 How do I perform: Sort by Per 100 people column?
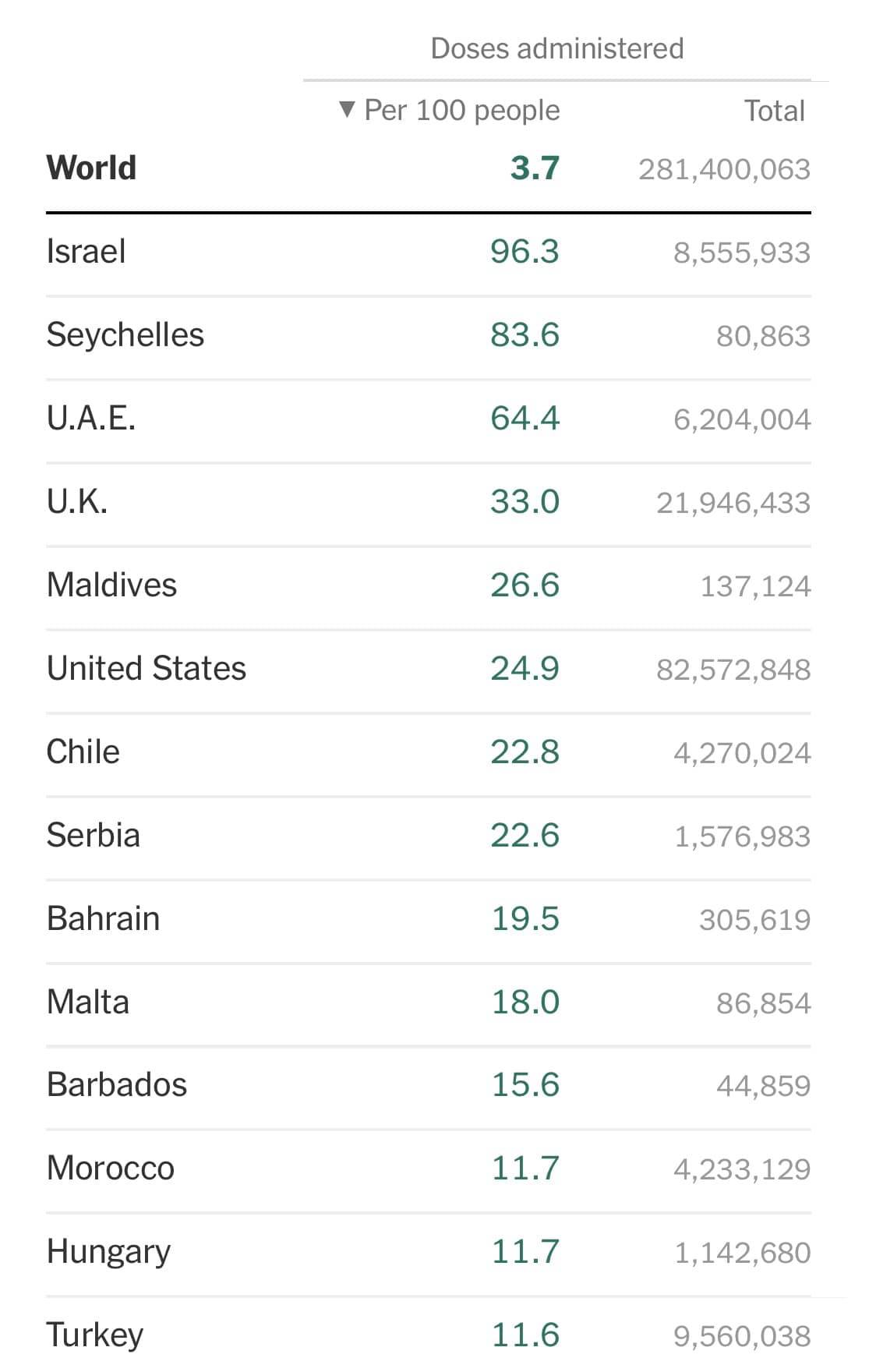coord(461,111)
